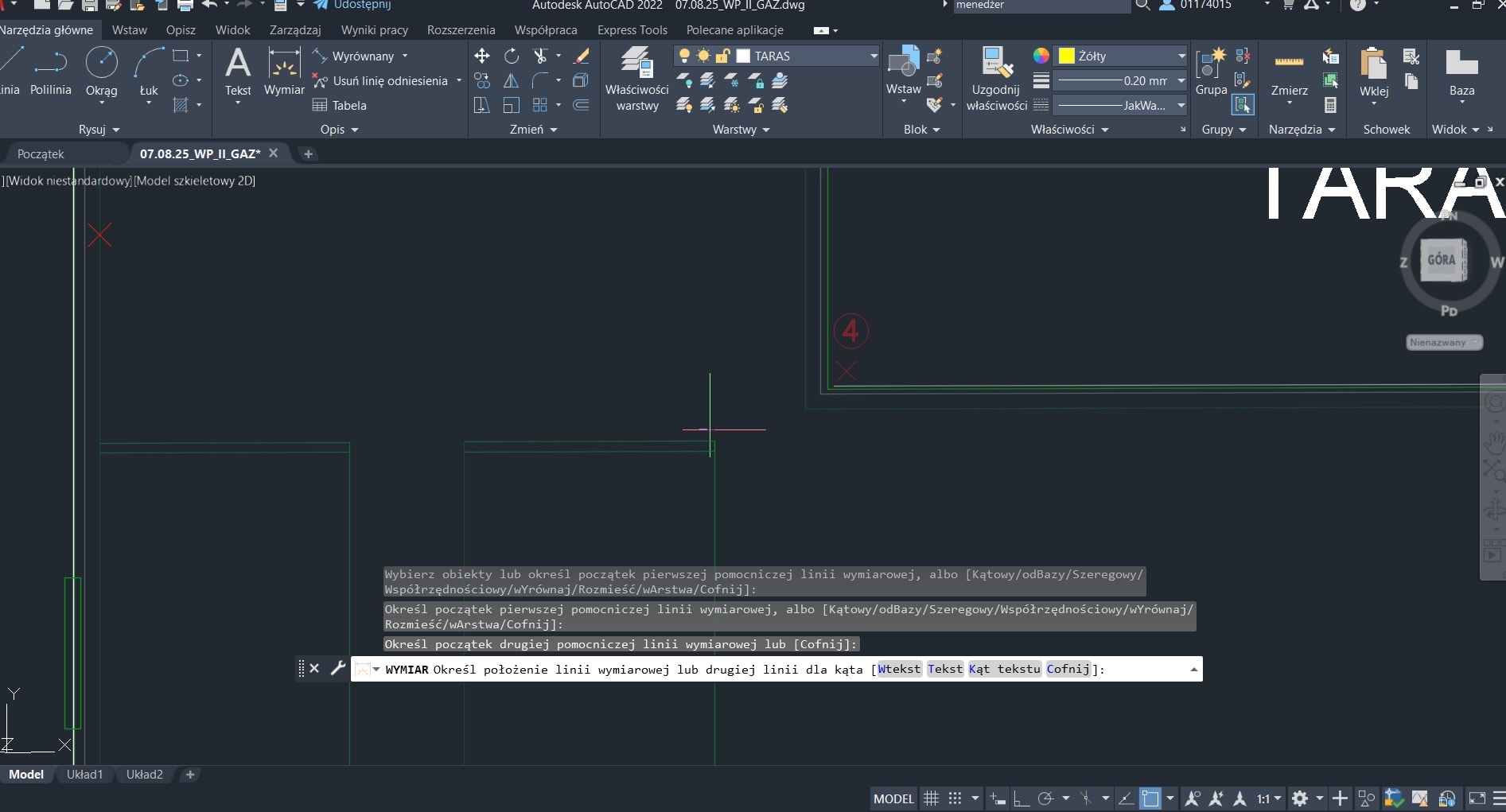Toggle grid display in status bar

931,798
